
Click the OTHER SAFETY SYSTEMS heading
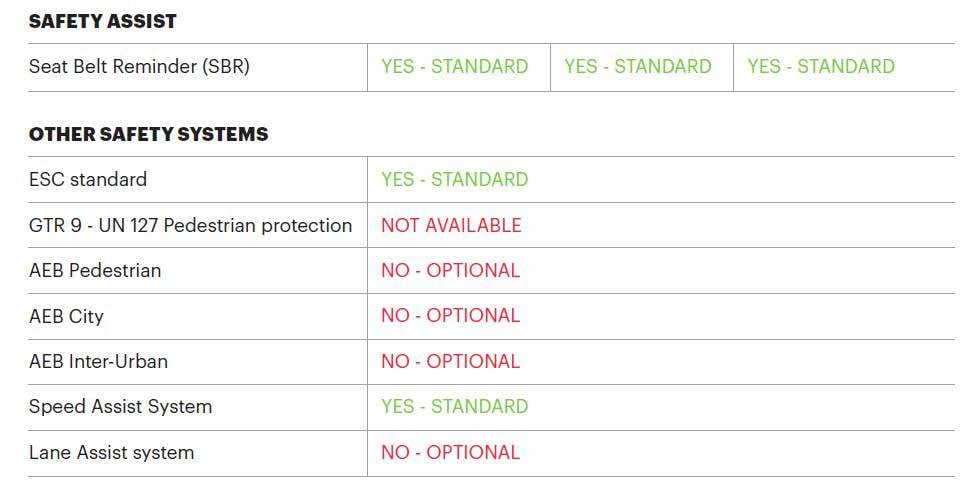coord(148,134)
